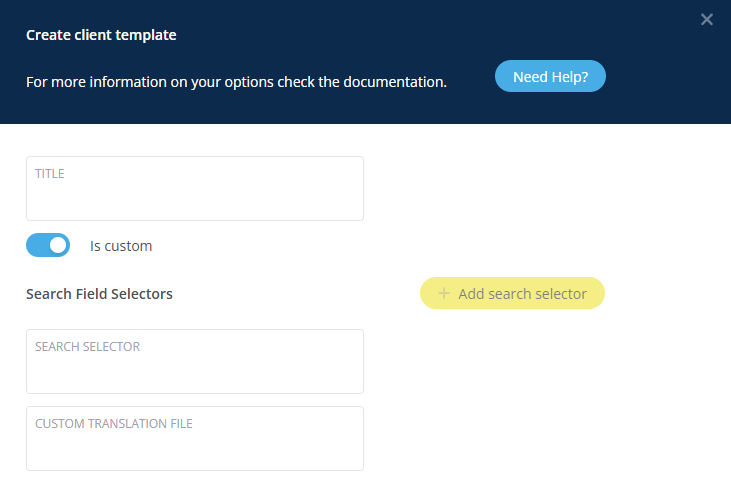Close the Create client template dialog
The image size is (731, 500).
click(706, 20)
